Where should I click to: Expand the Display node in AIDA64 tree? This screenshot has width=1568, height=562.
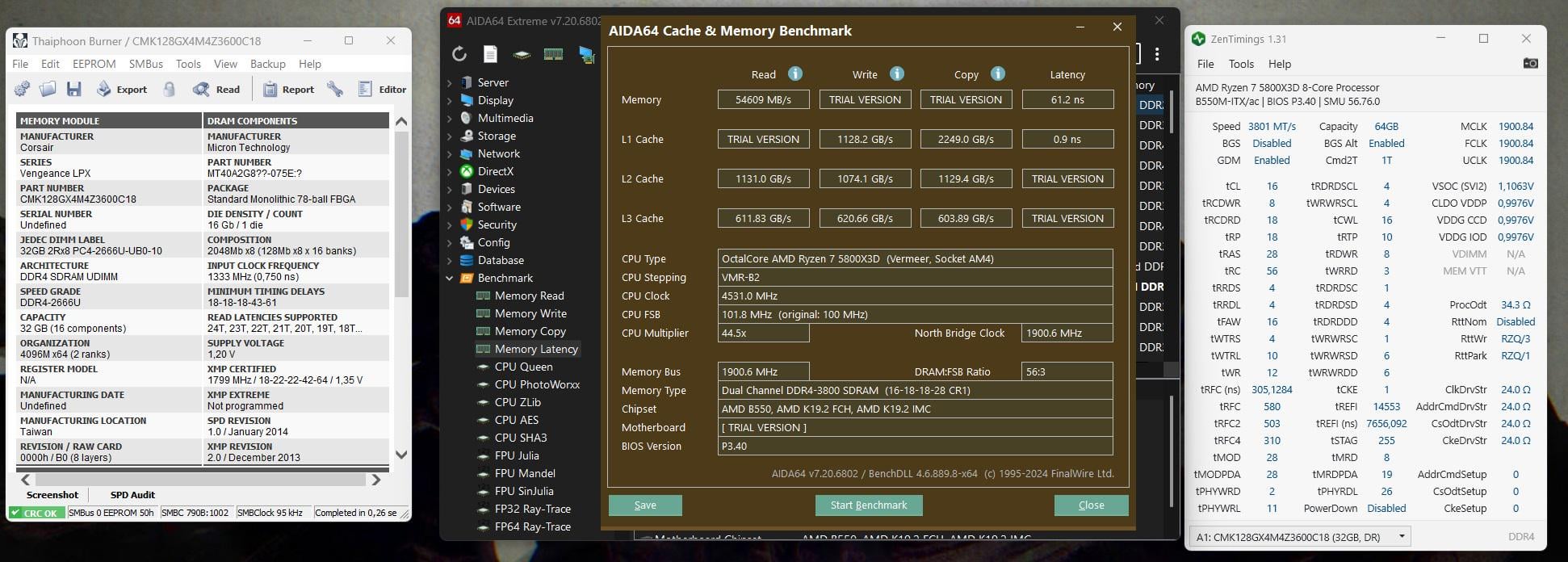[450, 100]
